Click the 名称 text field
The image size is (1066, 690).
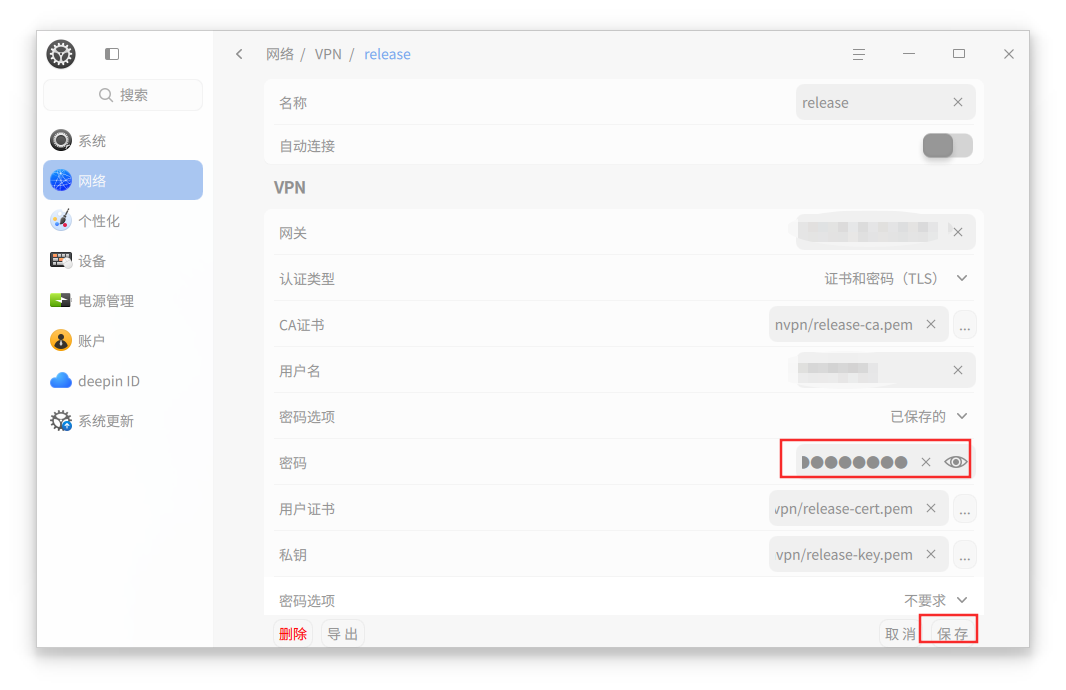tap(885, 102)
